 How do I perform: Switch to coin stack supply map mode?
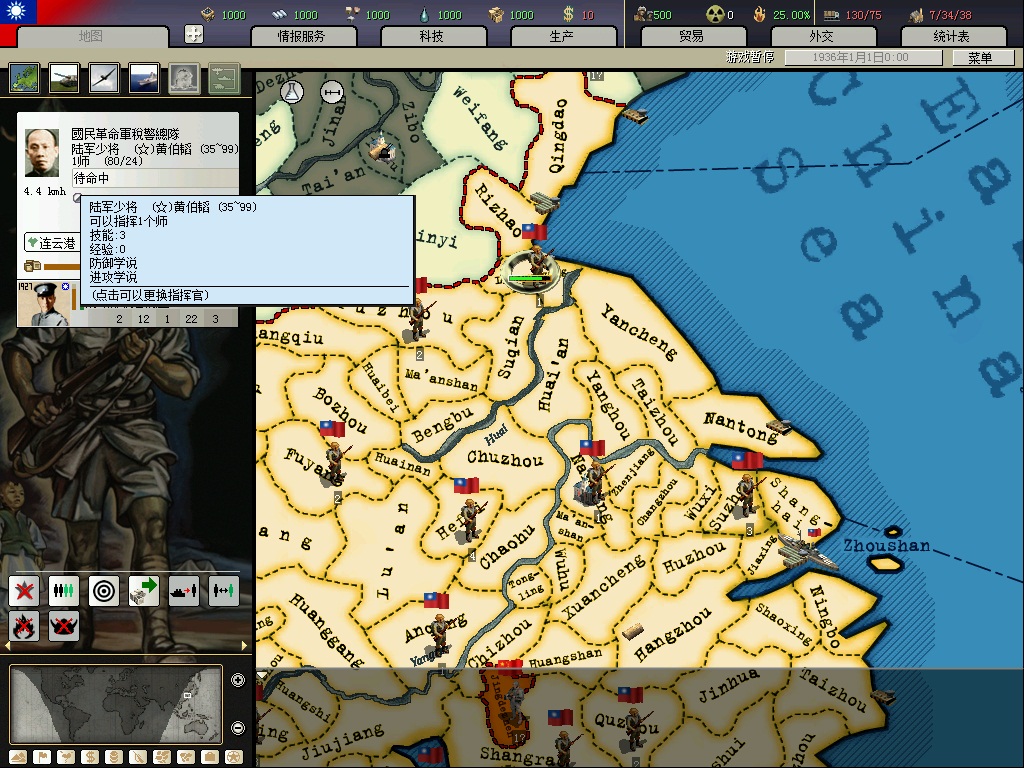click(x=114, y=758)
